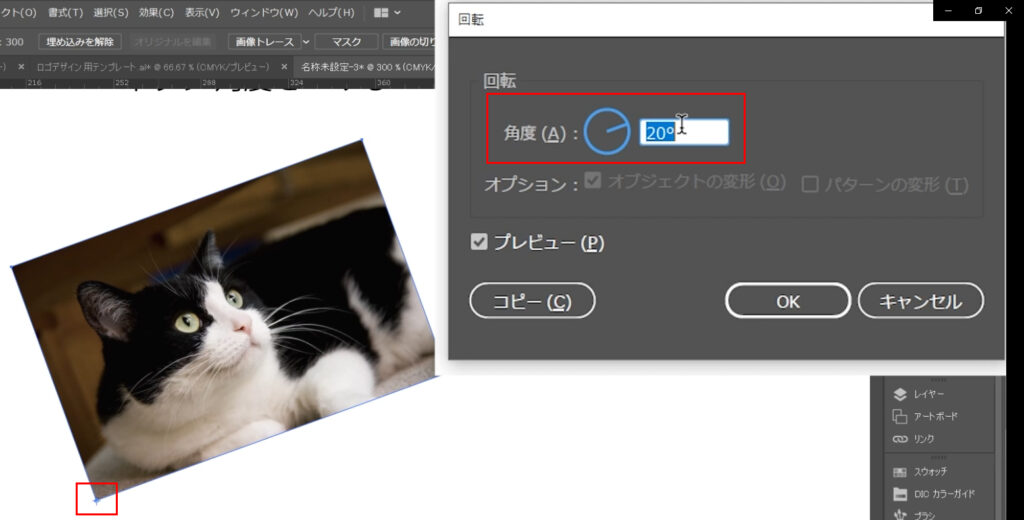Click the キャンセル button
This screenshot has height=520, width=1024.
921,301
